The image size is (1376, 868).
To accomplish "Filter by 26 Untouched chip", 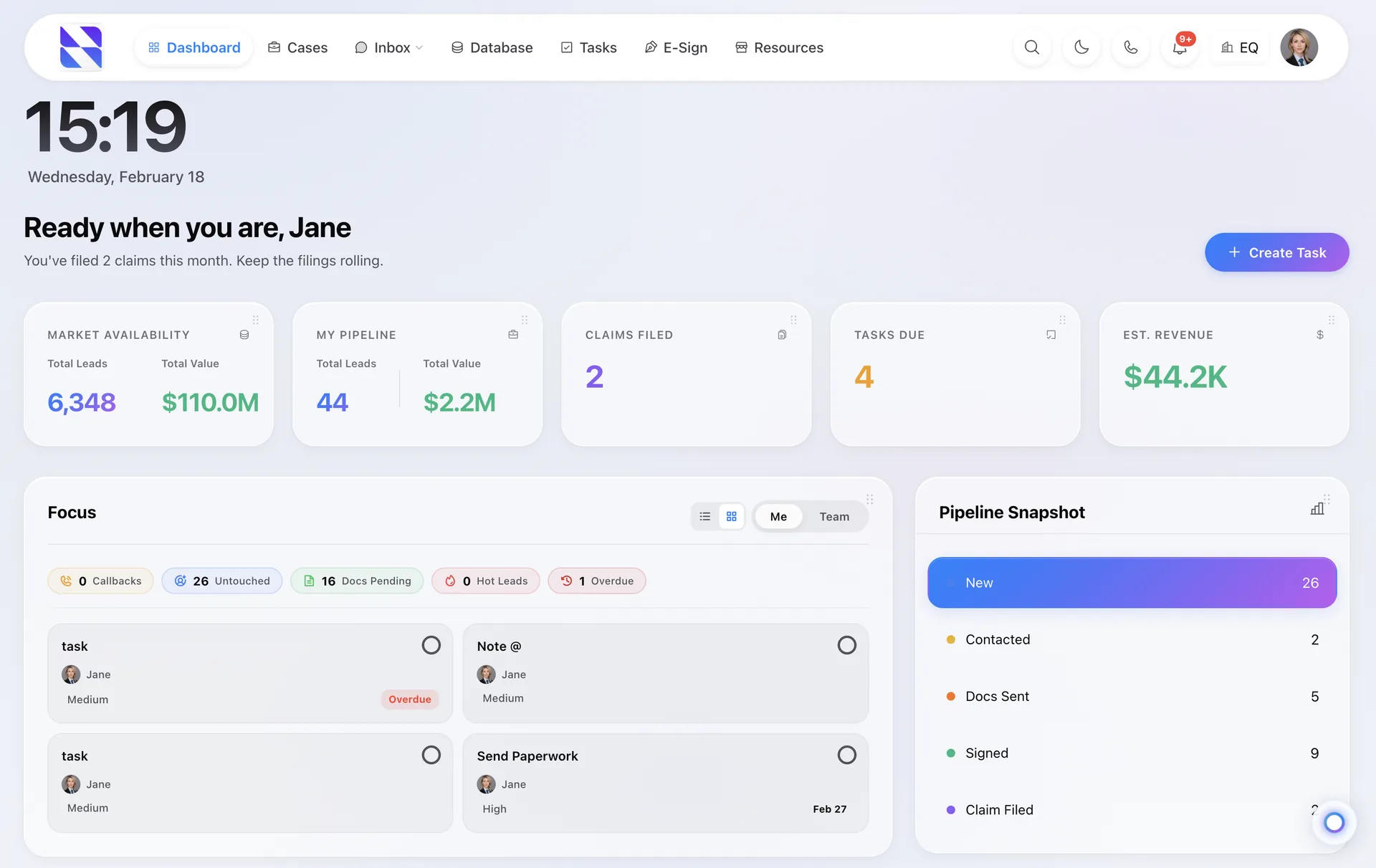I will pos(221,581).
